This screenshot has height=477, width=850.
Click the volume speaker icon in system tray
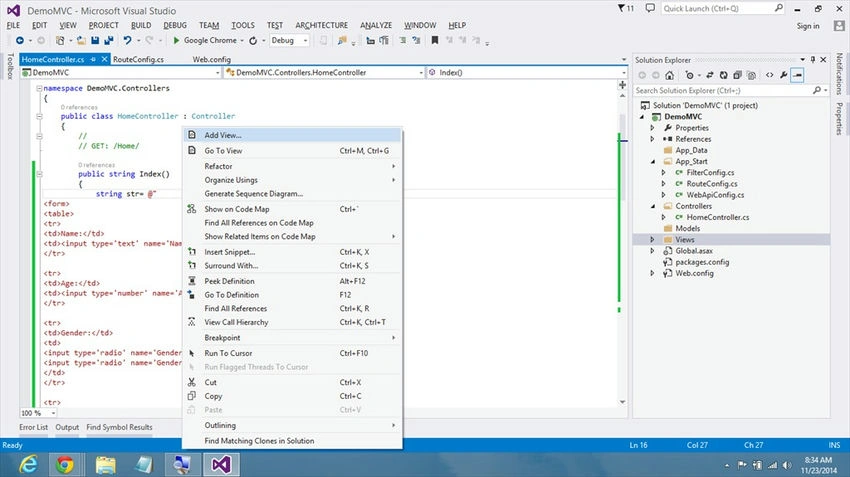(787, 465)
